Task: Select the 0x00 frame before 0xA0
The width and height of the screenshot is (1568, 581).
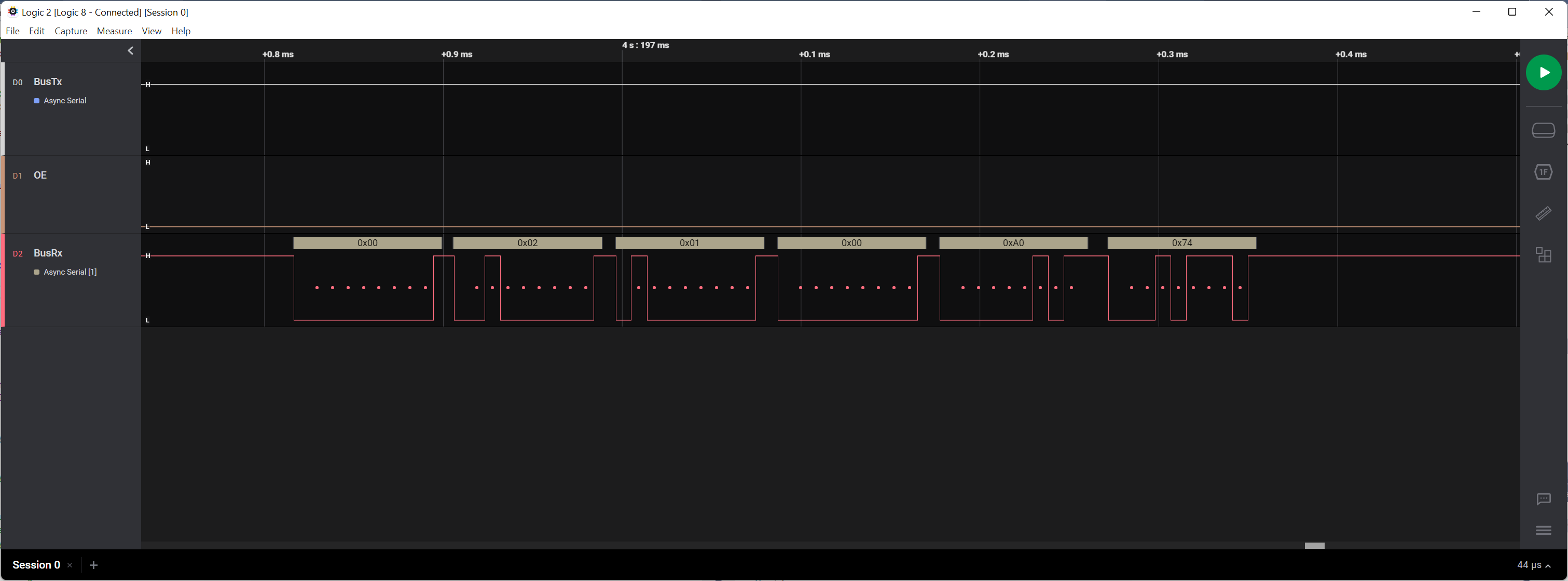Action: [851, 243]
